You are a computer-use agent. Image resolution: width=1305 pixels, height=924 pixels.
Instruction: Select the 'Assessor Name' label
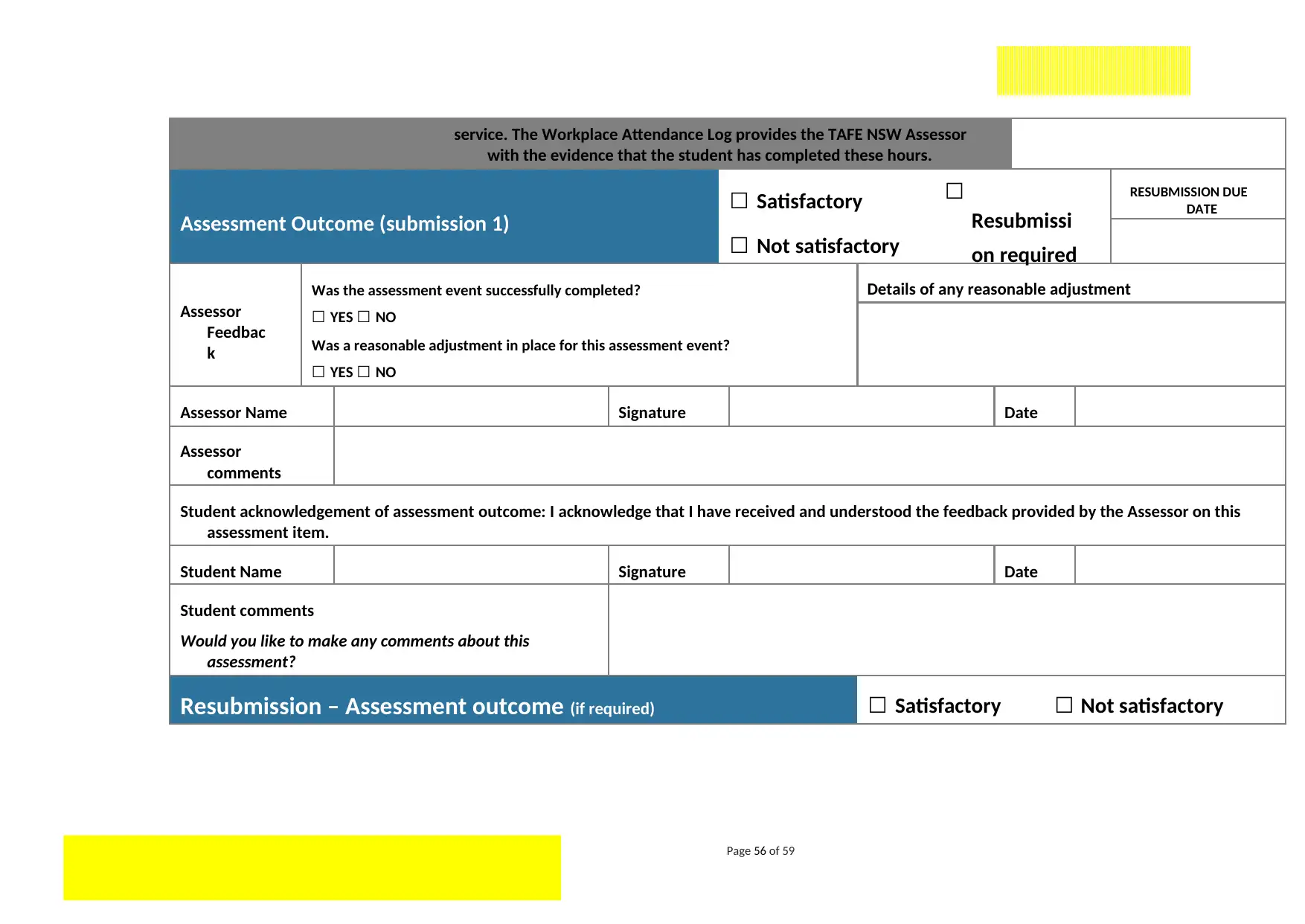coord(234,413)
